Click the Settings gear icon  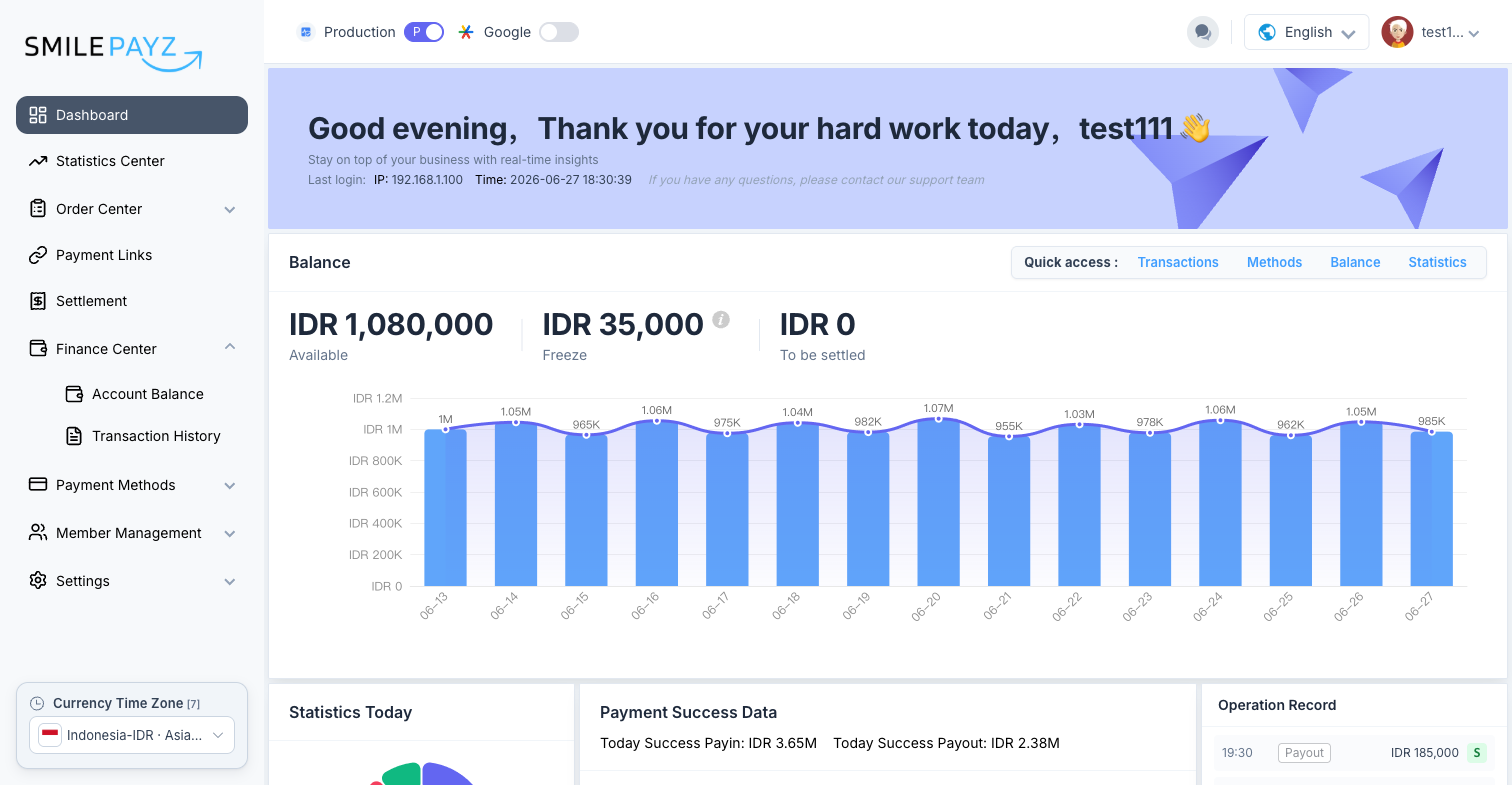[x=38, y=581]
